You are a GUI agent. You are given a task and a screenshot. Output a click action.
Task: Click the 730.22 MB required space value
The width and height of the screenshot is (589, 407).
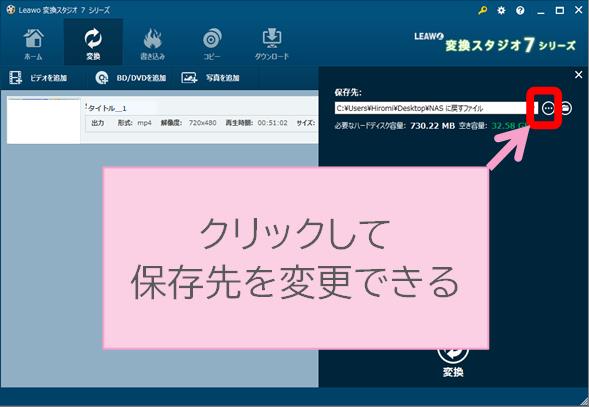point(432,126)
